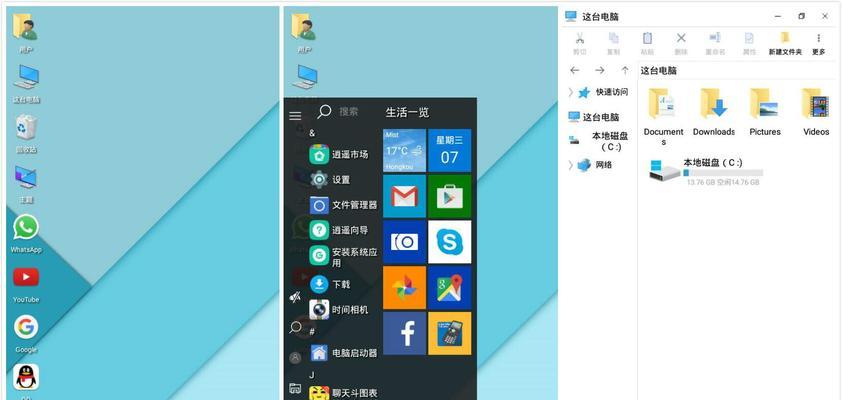Click 复制 (copy) in file explorer toolbar
The width and height of the screenshot is (842, 400).
coord(613,44)
